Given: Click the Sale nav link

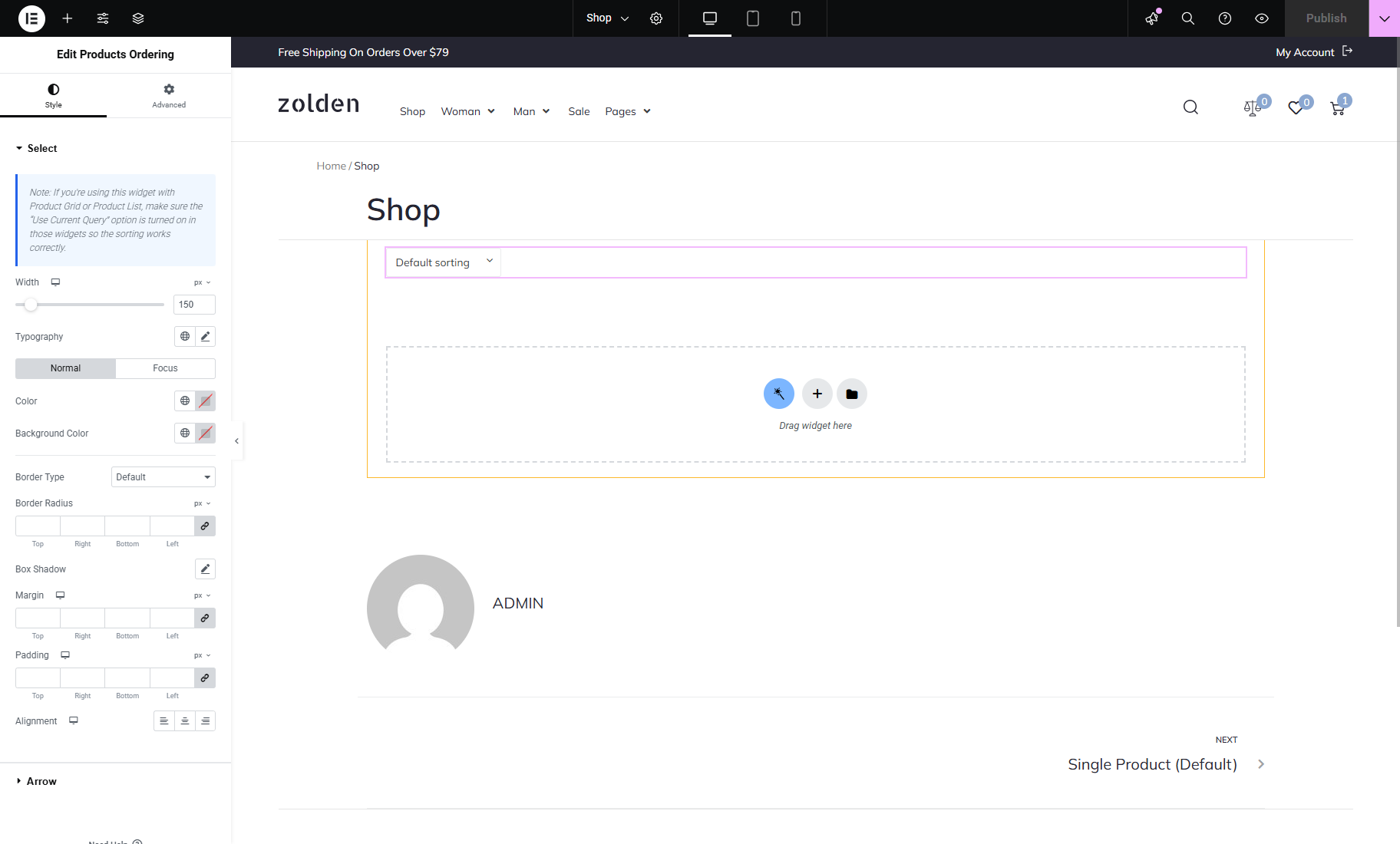Looking at the screenshot, I should pyautogui.click(x=579, y=111).
